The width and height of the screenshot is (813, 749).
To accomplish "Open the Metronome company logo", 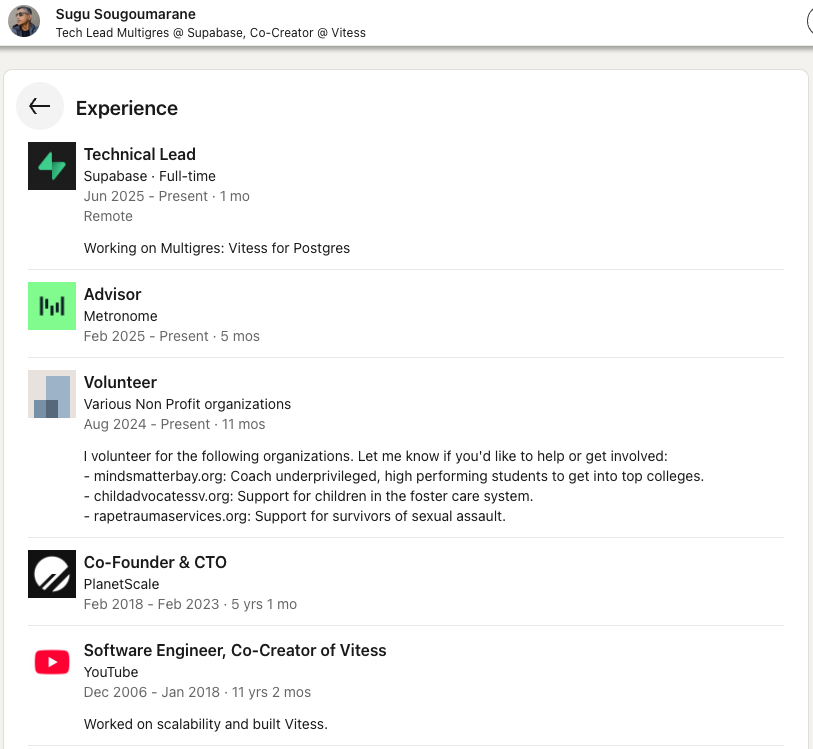I will pos(52,306).
